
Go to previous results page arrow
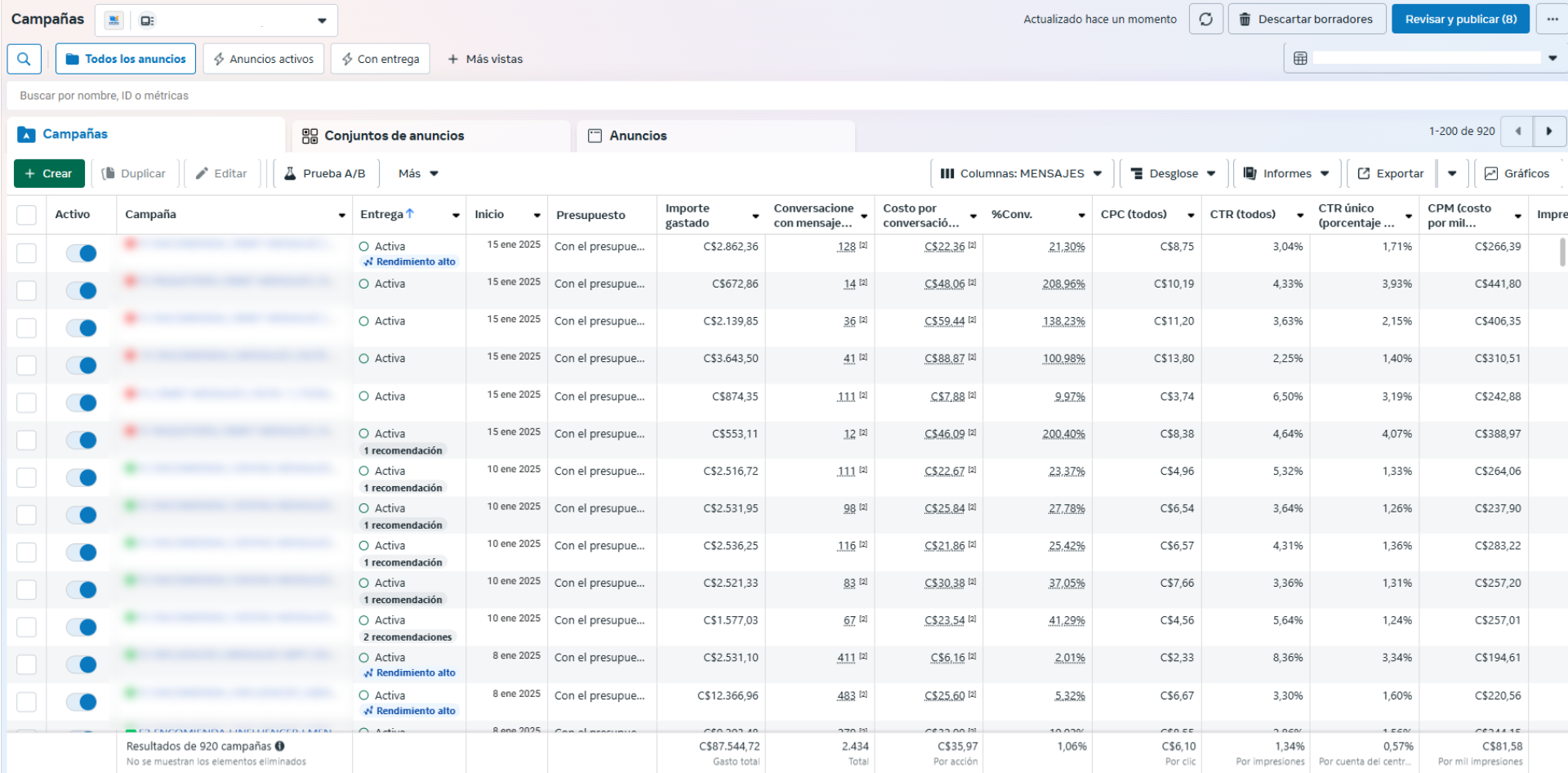(x=1517, y=131)
